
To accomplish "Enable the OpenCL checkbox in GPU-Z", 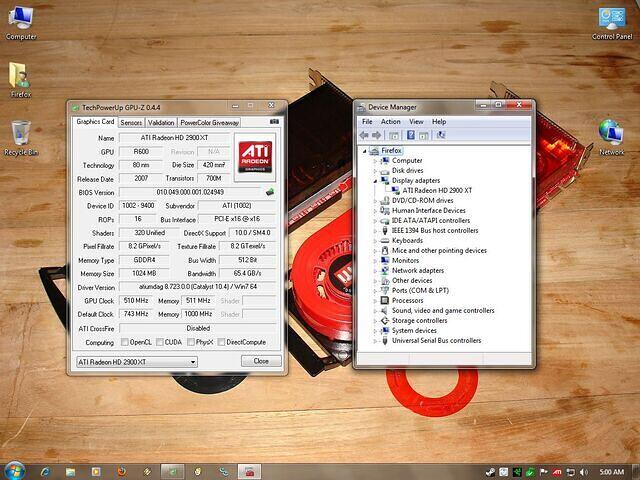I will [x=125, y=342].
